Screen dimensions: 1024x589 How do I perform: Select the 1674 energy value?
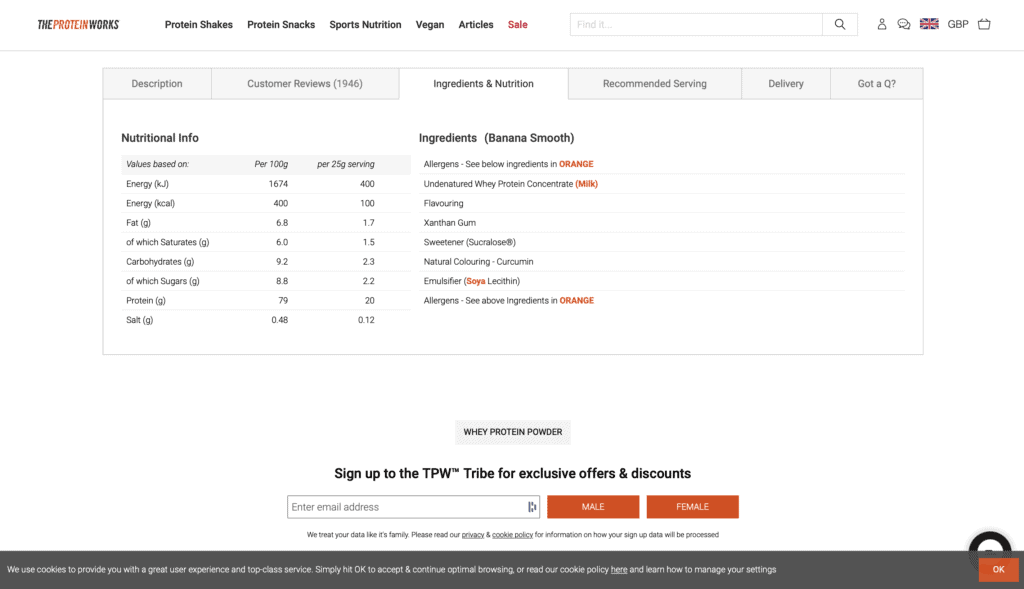pos(278,184)
